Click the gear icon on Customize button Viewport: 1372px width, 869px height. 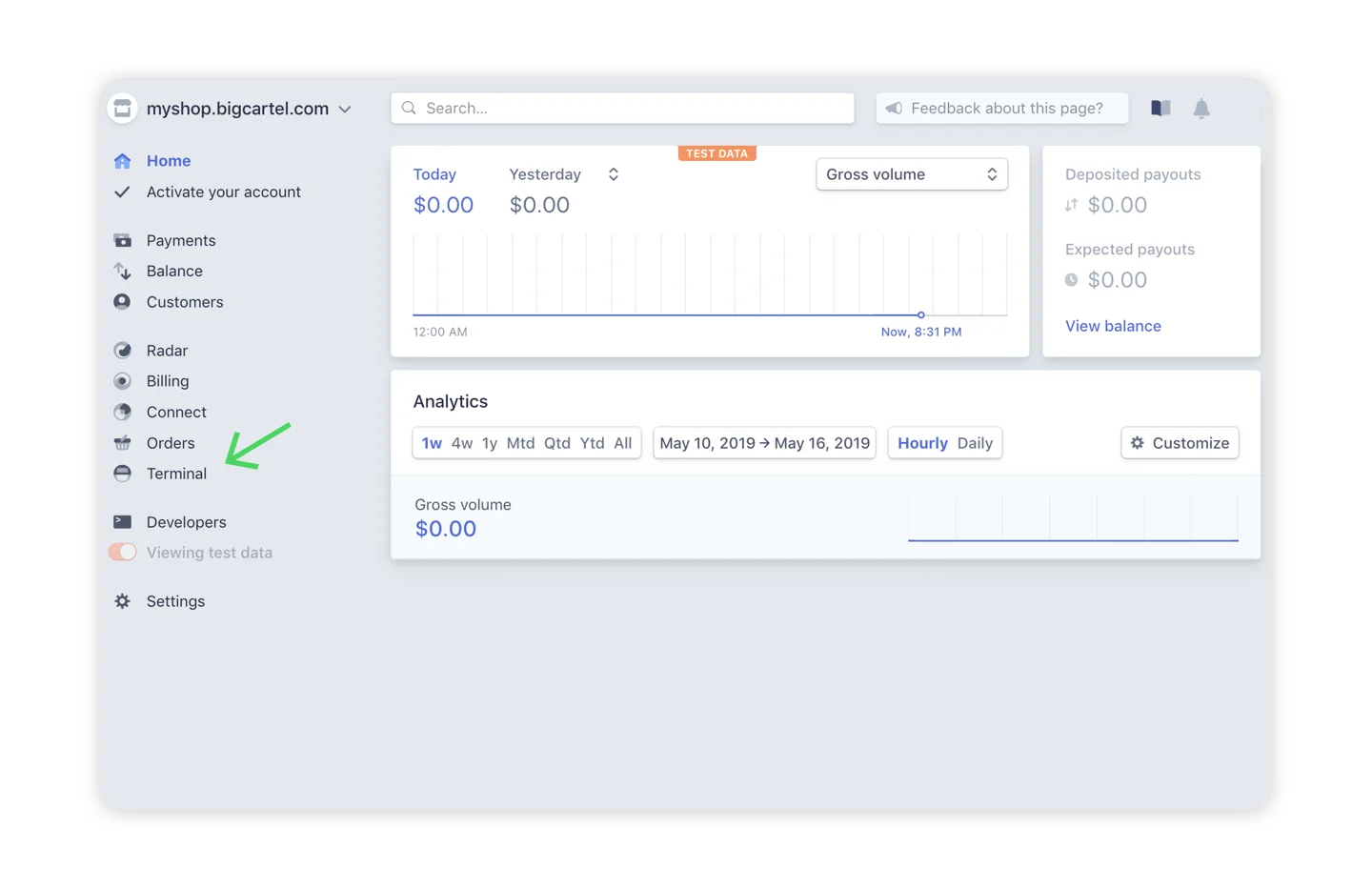tap(1138, 443)
